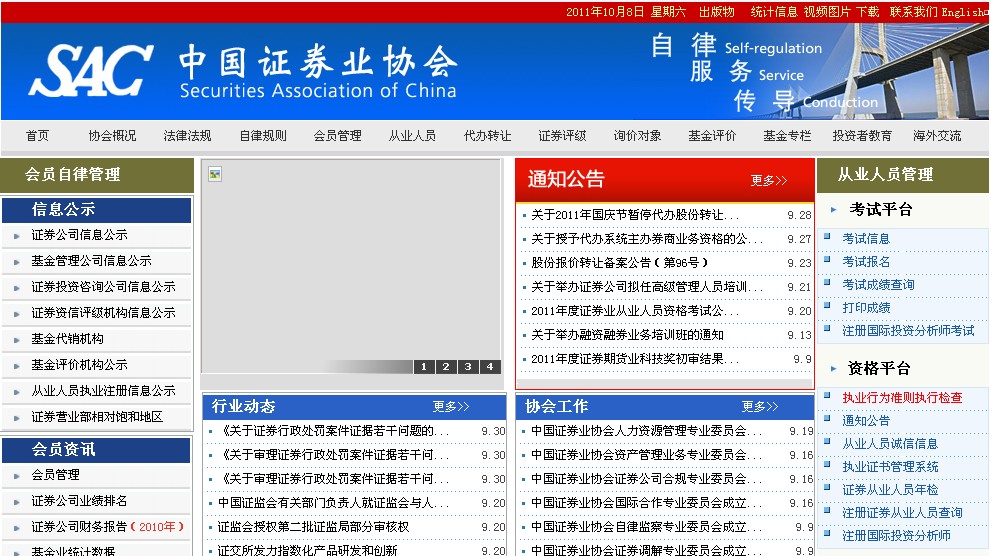Click the SAC logo in the header
This screenshot has width=991, height=556.
91,71
